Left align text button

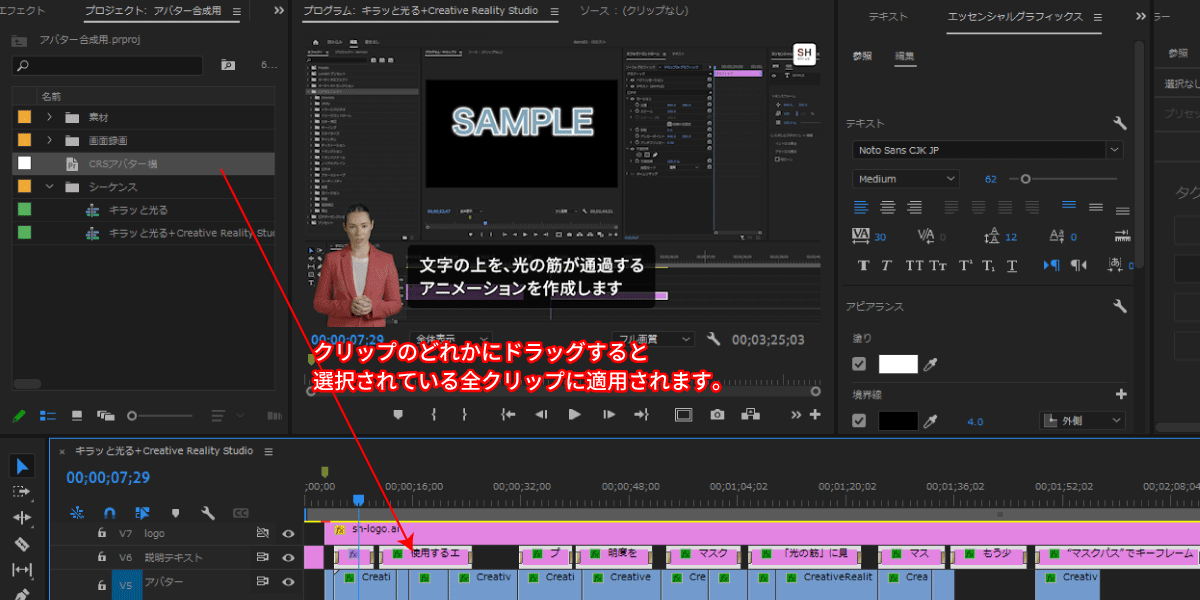(861, 207)
